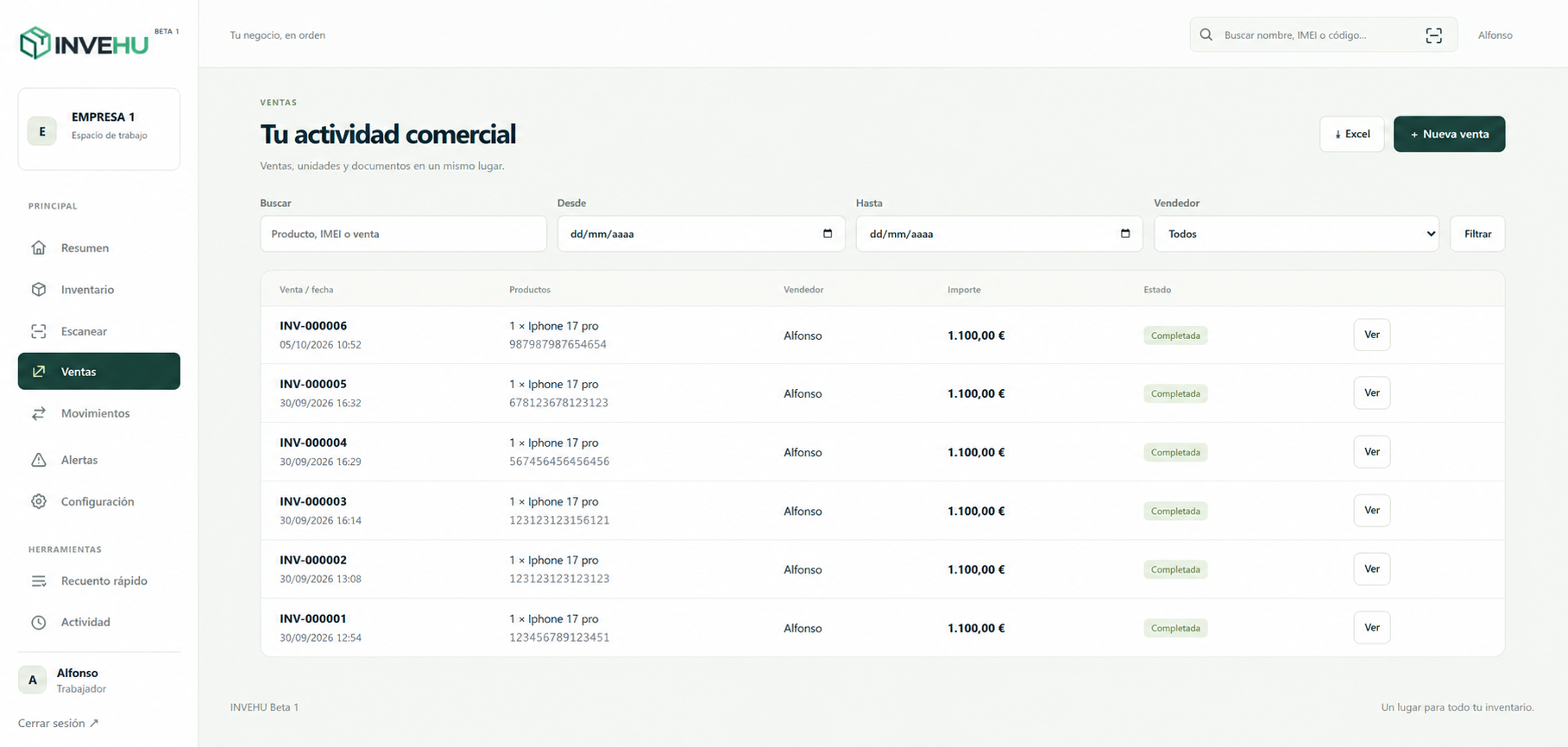Viewport: 1568px width, 747px height.
Task: Click the Alfonso avatar letter A
Action: (x=33, y=680)
